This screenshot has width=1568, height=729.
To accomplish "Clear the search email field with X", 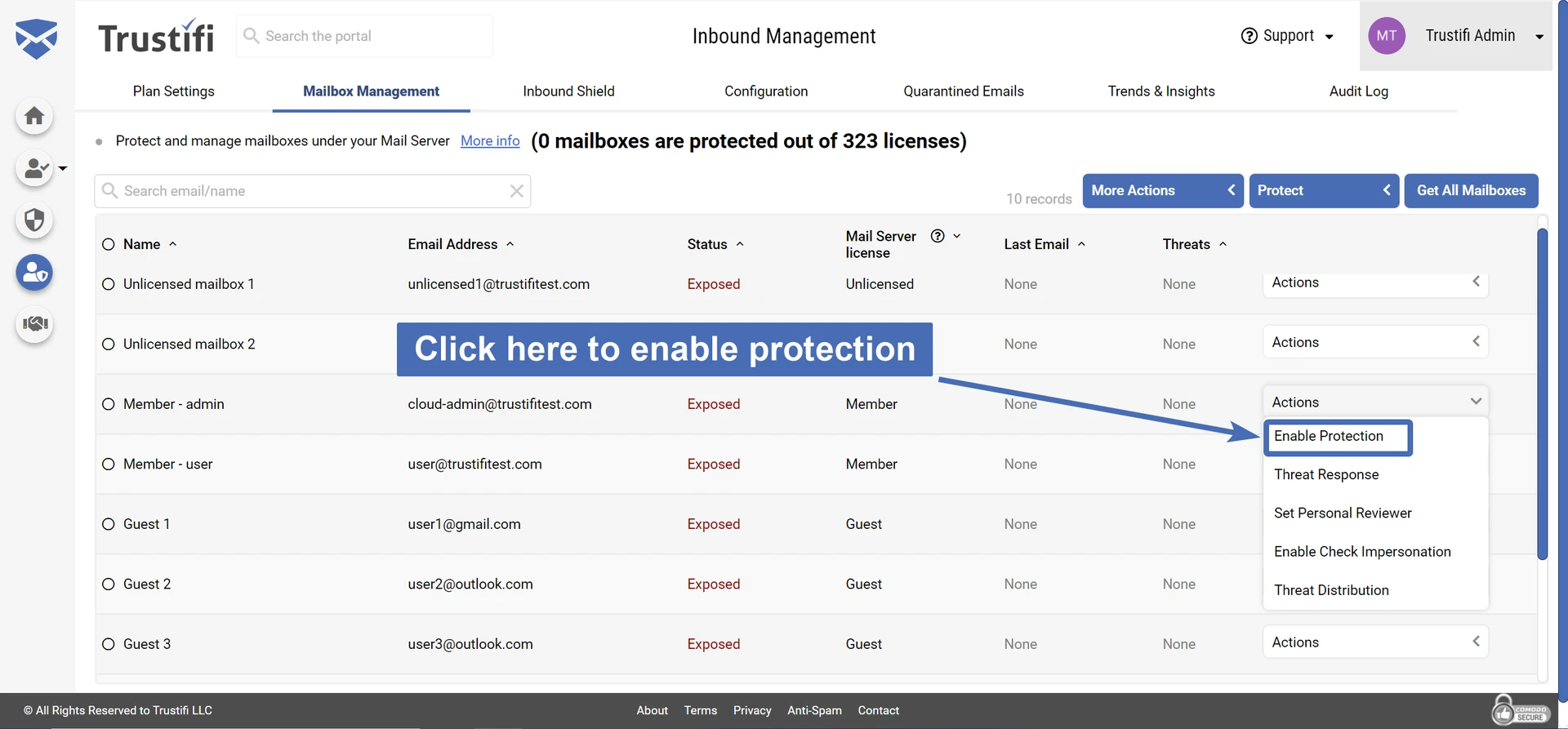I will point(516,191).
